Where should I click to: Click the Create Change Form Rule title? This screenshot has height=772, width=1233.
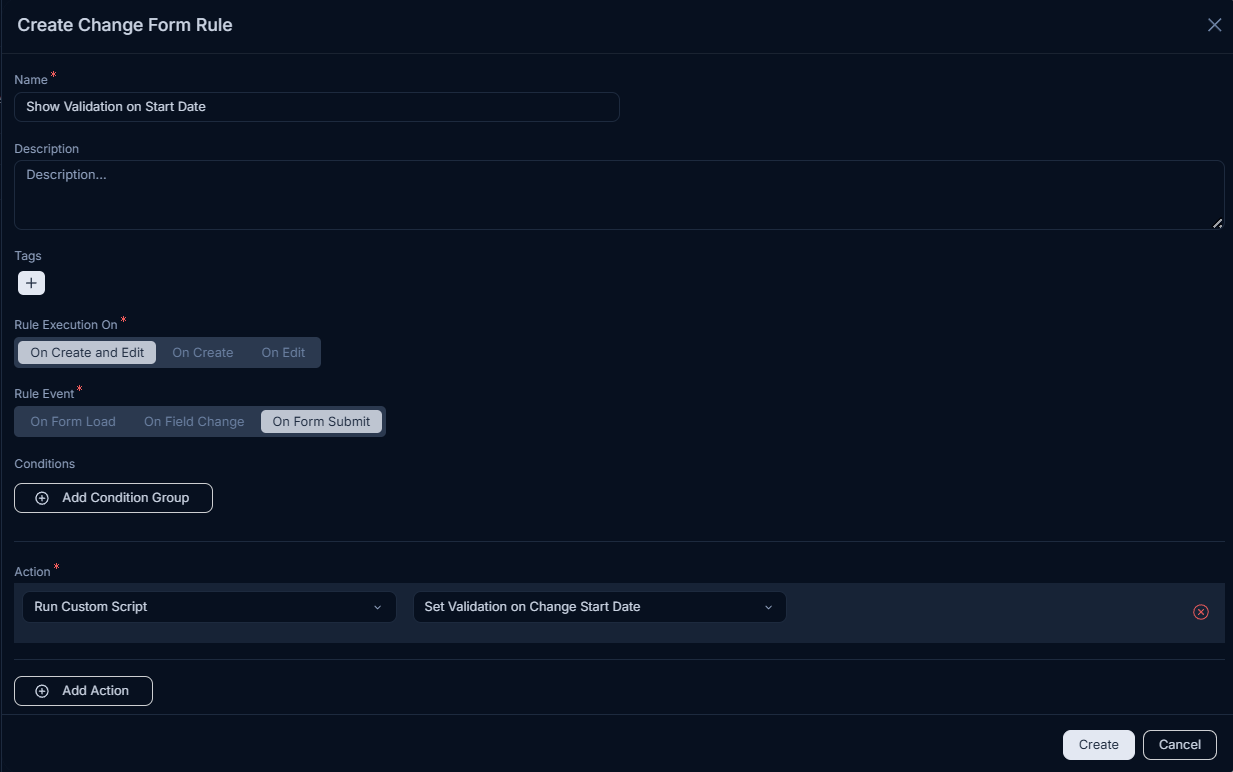click(x=125, y=25)
